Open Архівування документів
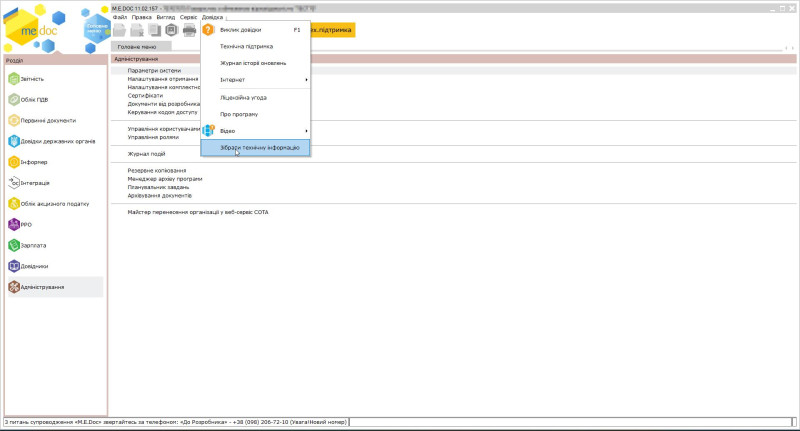Viewport: 800px width, 431px height. point(160,195)
